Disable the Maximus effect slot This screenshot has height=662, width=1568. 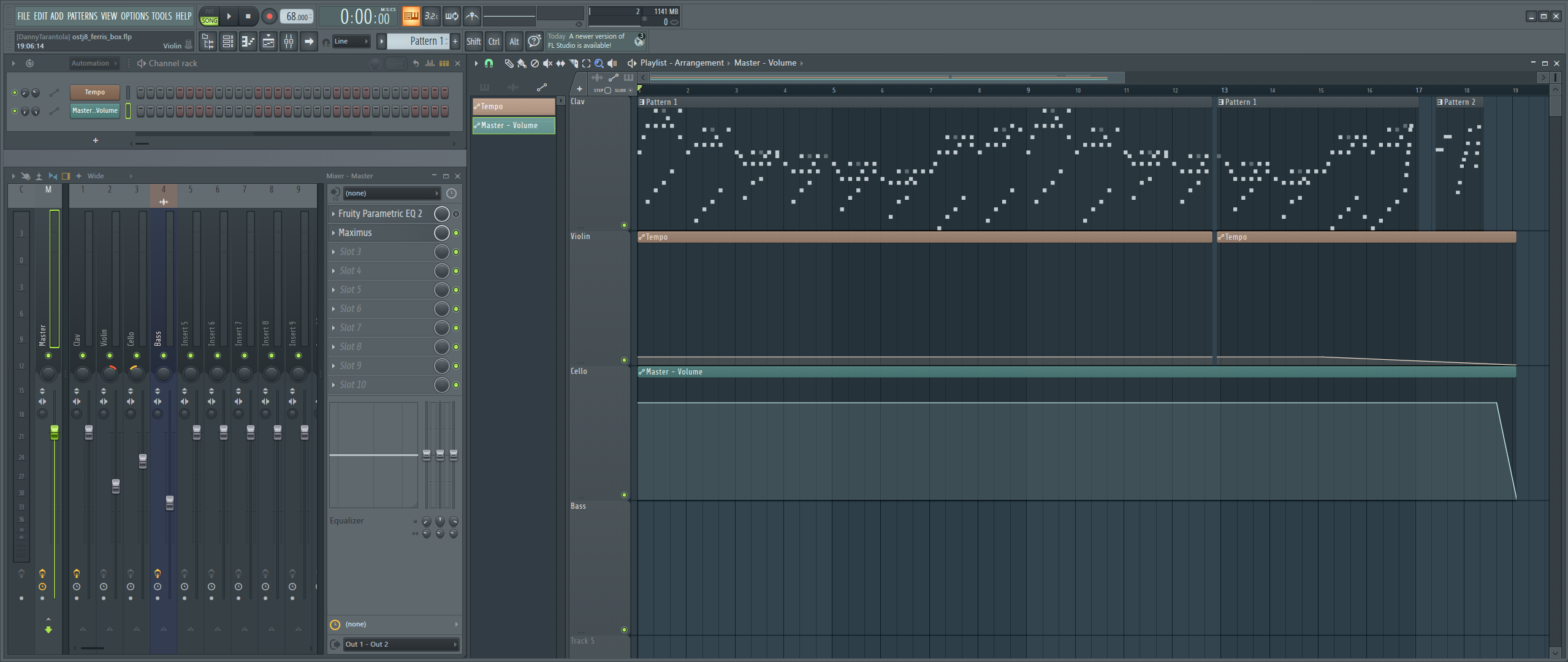pos(456,233)
